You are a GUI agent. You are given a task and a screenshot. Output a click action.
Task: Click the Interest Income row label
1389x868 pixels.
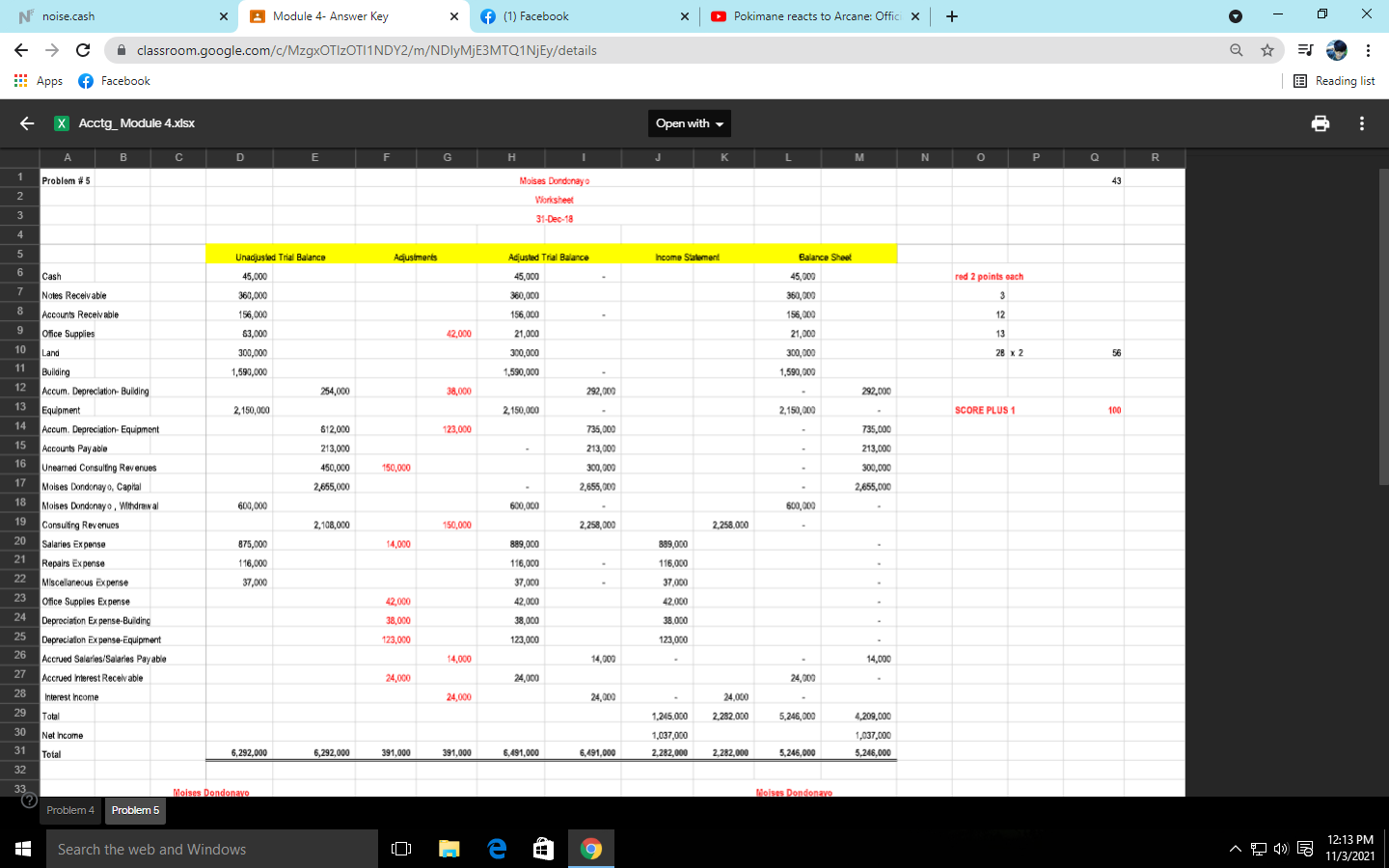point(71,696)
